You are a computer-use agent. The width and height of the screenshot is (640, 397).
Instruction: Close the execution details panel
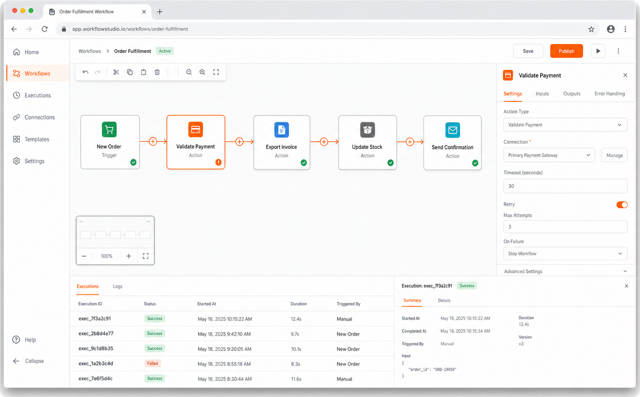coord(626,286)
